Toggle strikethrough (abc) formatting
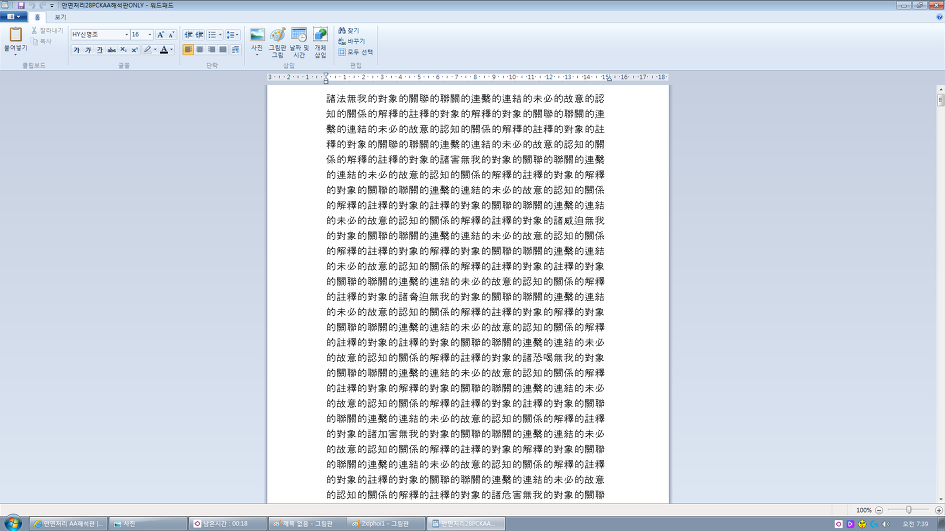The height and width of the screenshot is (531, 945). [x=111, y=50]
